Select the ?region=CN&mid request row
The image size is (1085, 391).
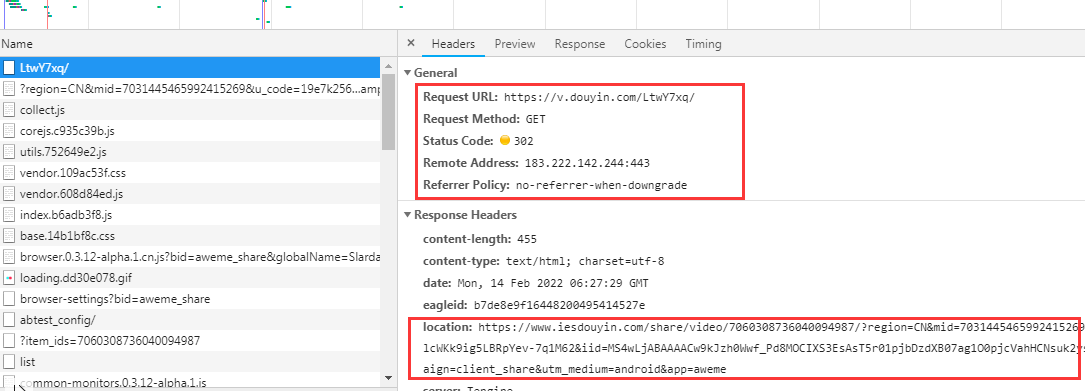[x=190, y=89]
